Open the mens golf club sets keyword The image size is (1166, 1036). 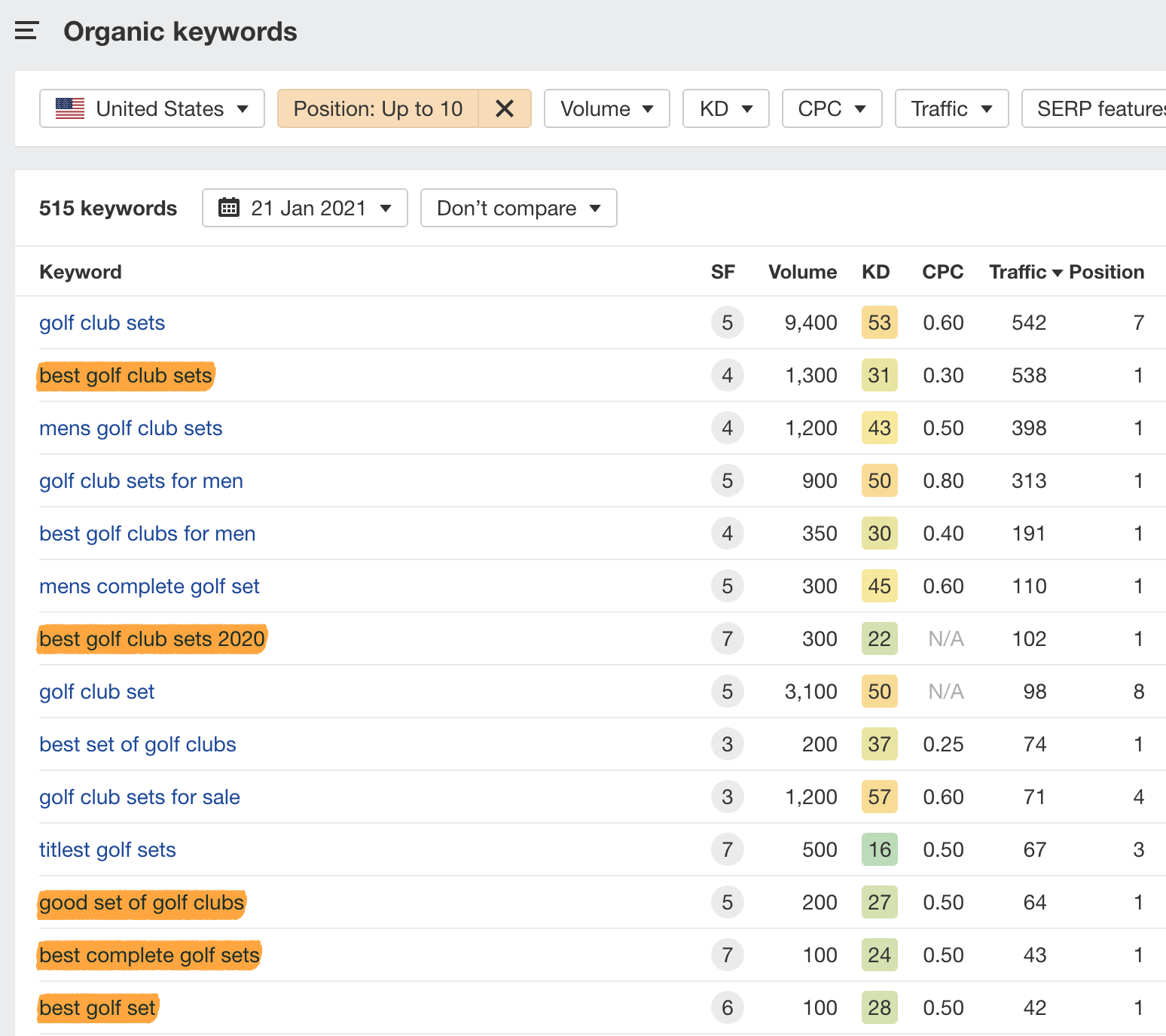click(x=131, y=428)
